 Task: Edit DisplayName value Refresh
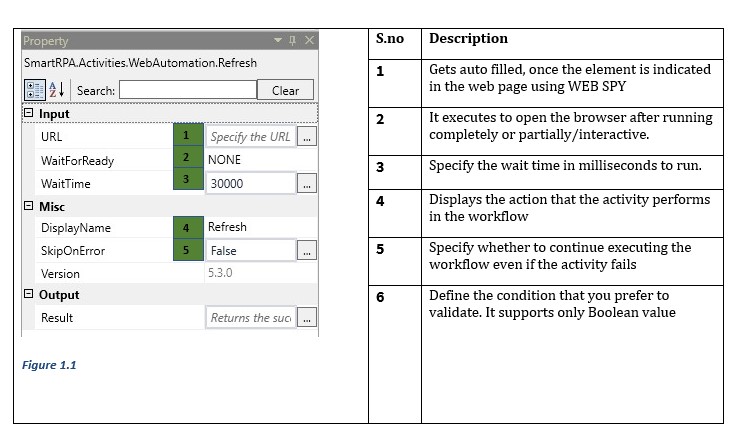(x=261, y=227)
